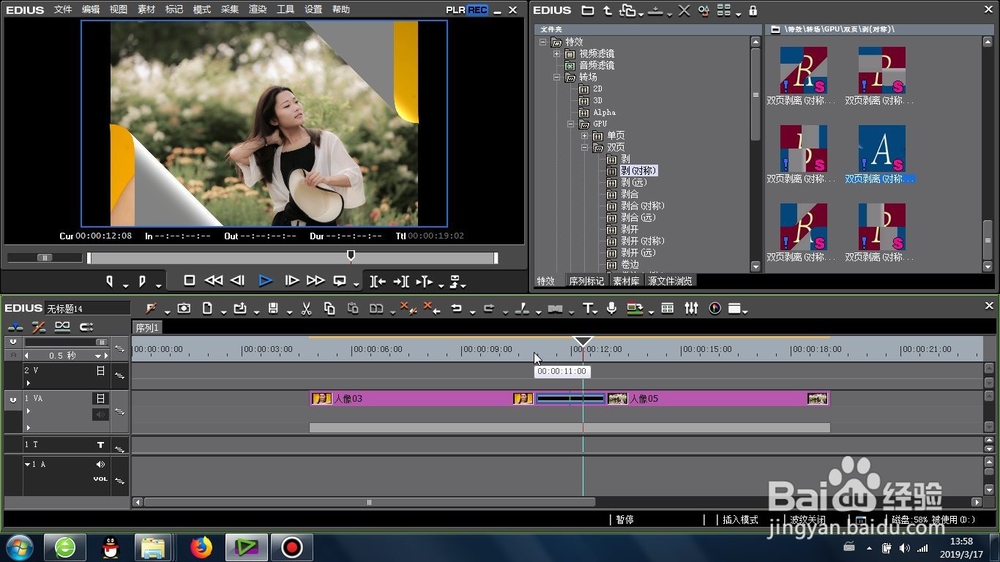Expand the 视频滤镜 tree node

point(557,54)
